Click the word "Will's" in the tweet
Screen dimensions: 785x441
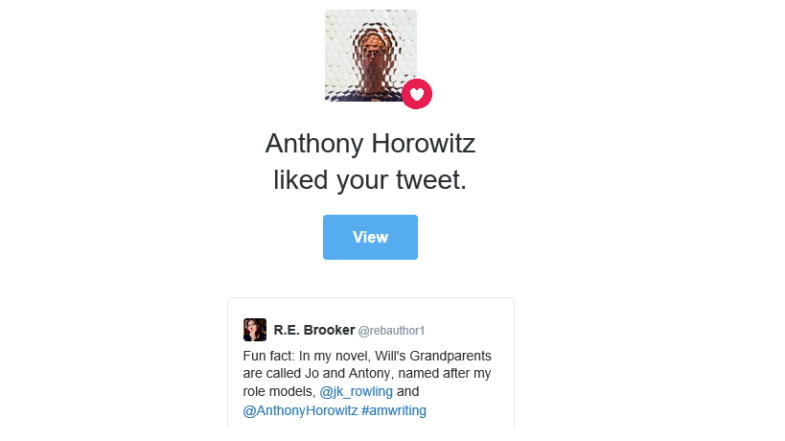tap(389, 356)
